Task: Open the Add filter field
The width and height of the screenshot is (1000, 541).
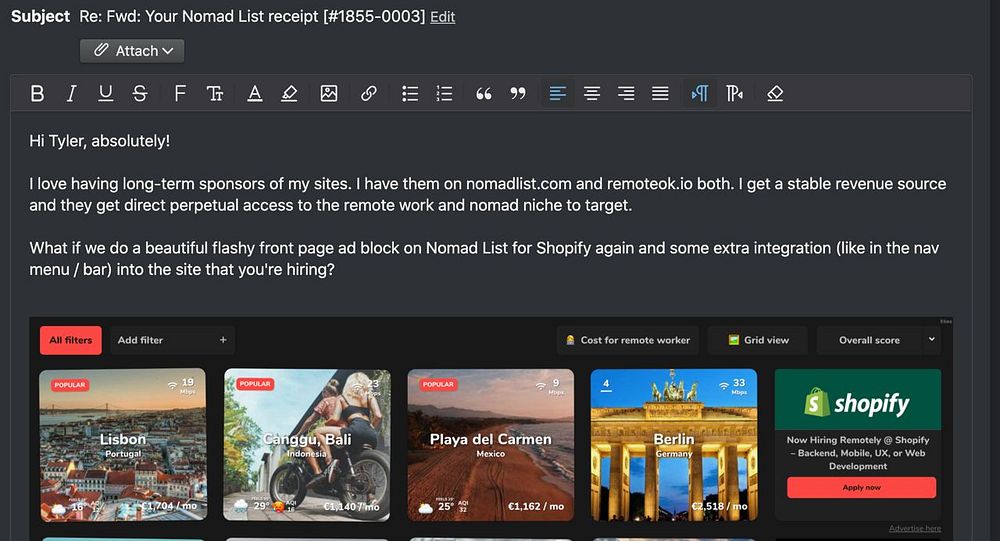Action: (172, 340)
